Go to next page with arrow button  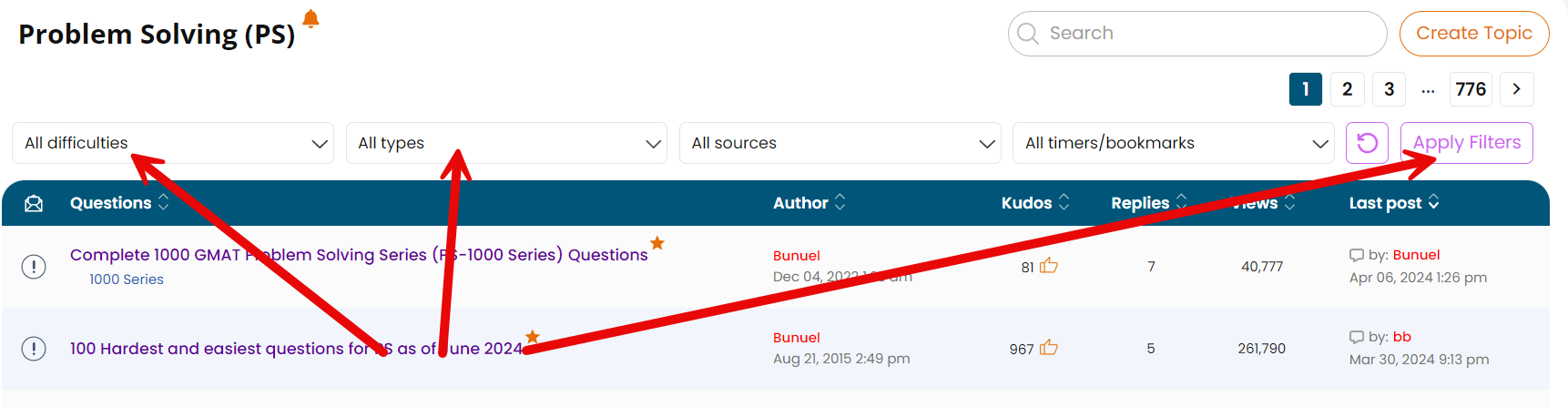pyautogui.click(x=1516, y=89)
